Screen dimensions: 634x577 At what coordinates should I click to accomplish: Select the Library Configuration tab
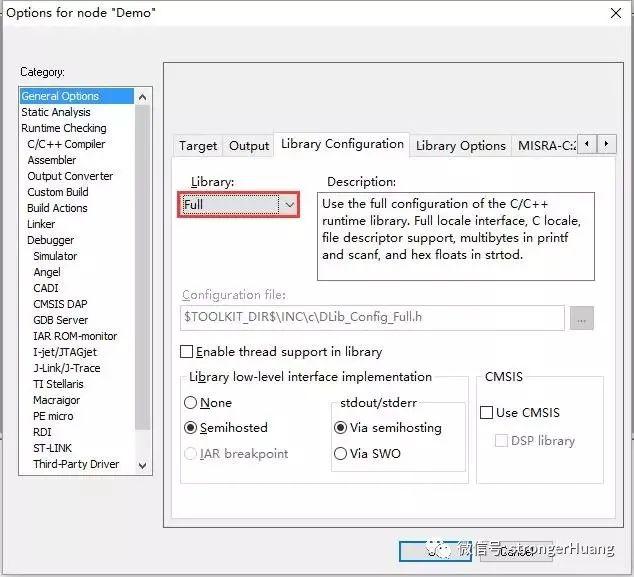point(342,144)
